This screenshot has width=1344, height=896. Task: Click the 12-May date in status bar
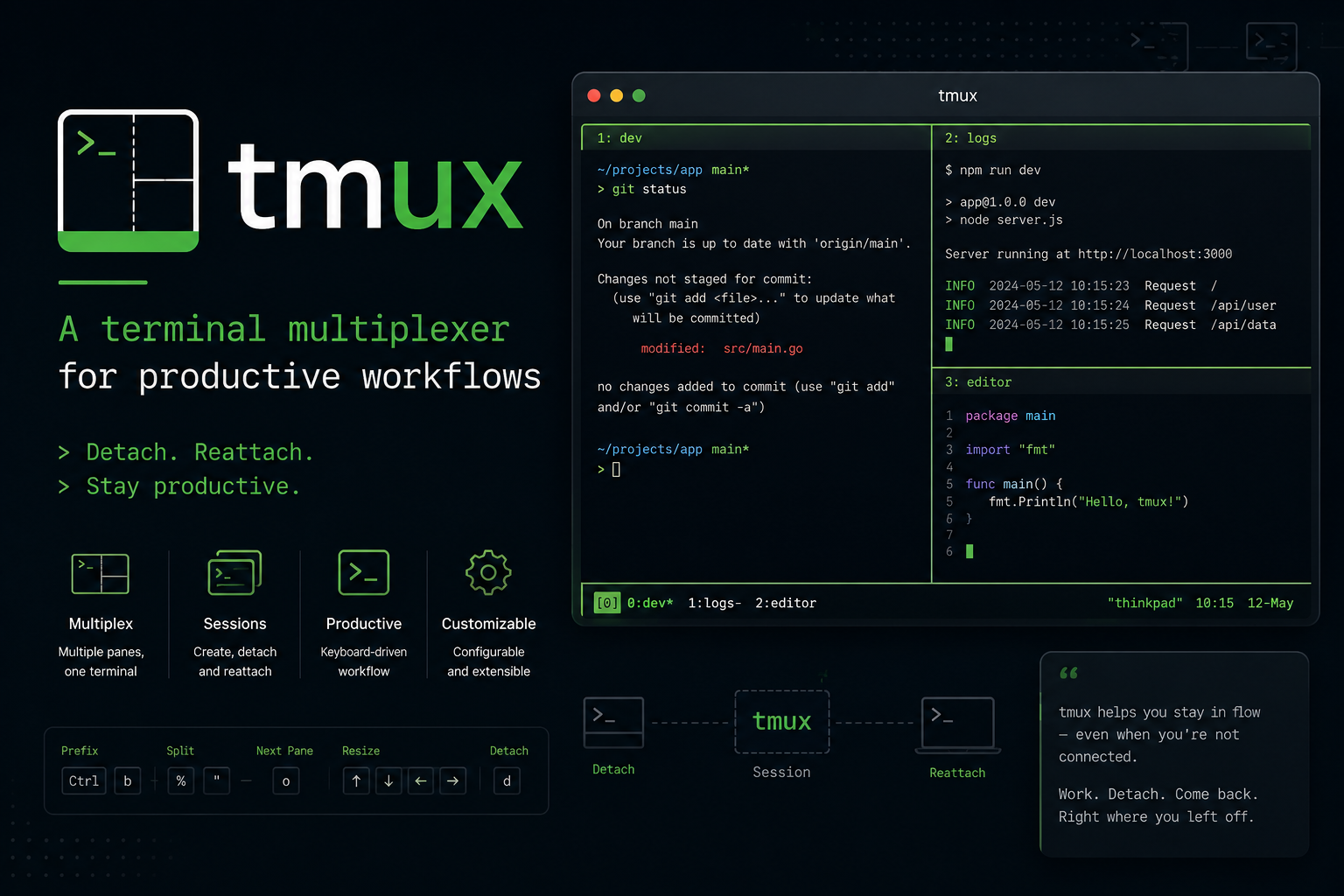point(1270,603)
